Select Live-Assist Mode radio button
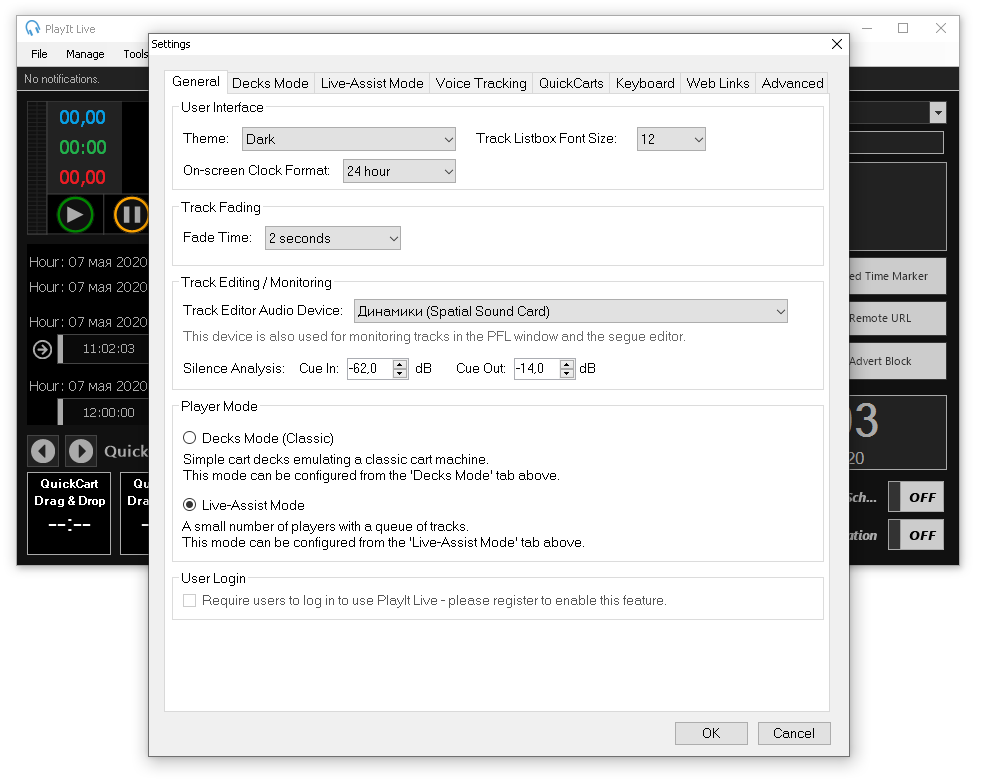This screenshot has height=781, width=983. (x=189, y=505)
